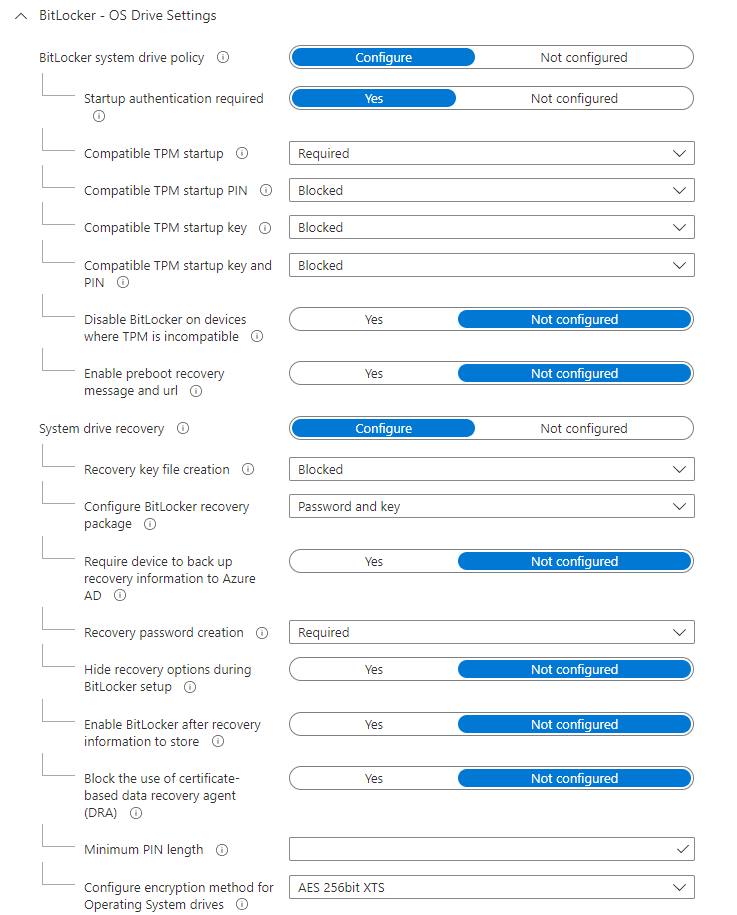The height and width of the screenshot is (915, 737).
Task: Enable device backup of recovery information to Azure AD
Action: click(x=373, y=561)
